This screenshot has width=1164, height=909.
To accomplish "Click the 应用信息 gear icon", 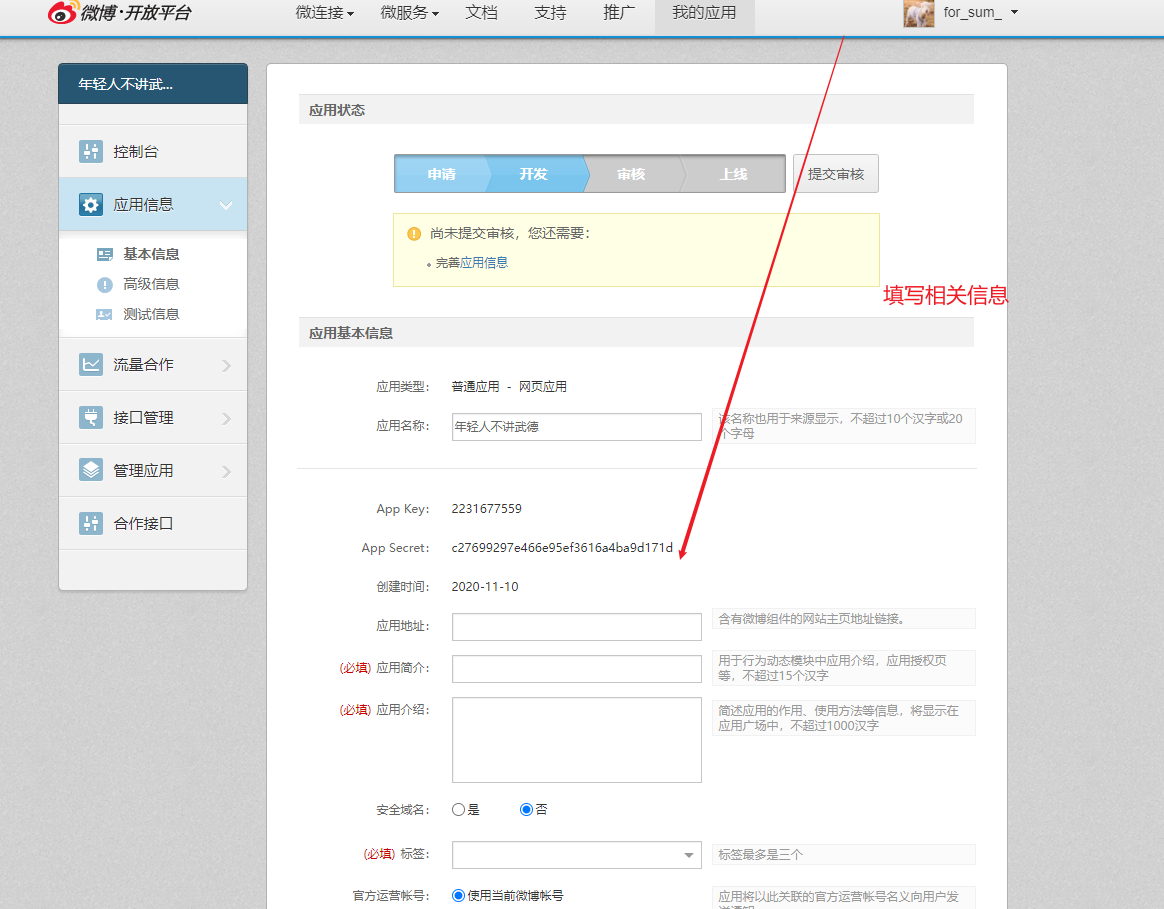I will click(x=91, y=204).
